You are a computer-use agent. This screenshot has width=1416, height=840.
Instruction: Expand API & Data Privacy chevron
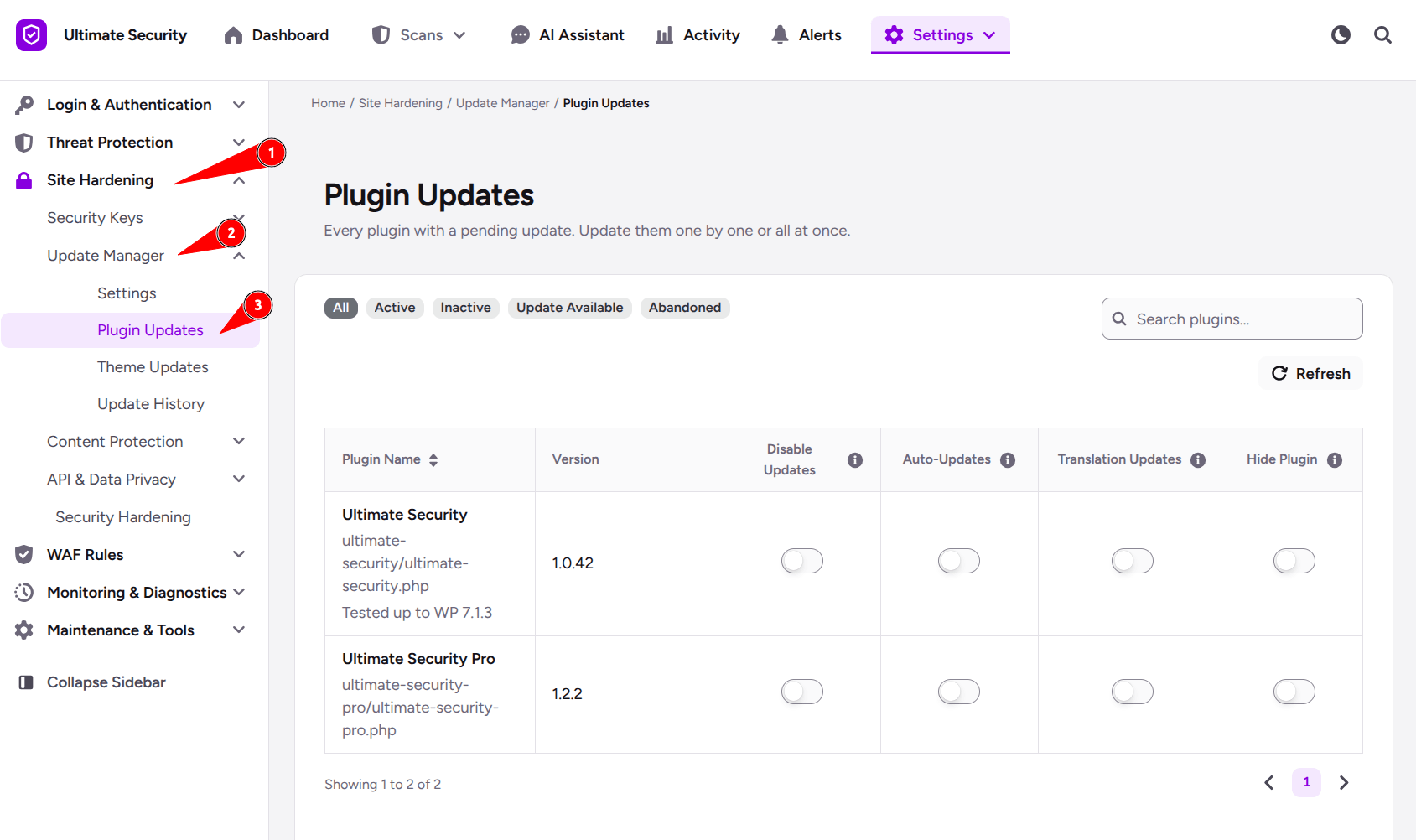tap(239, 480)
